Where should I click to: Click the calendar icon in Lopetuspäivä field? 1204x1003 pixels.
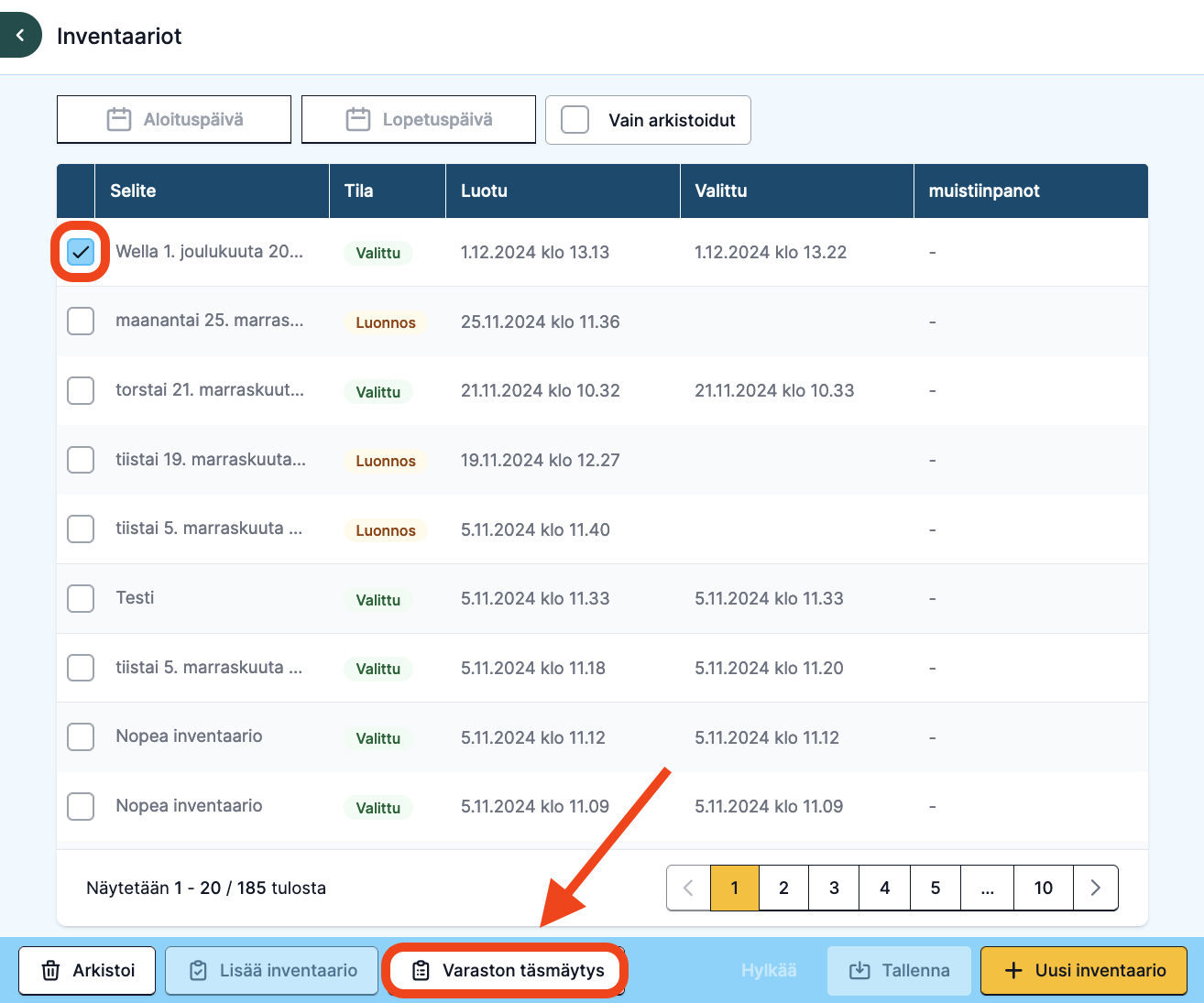click(358, 119)
